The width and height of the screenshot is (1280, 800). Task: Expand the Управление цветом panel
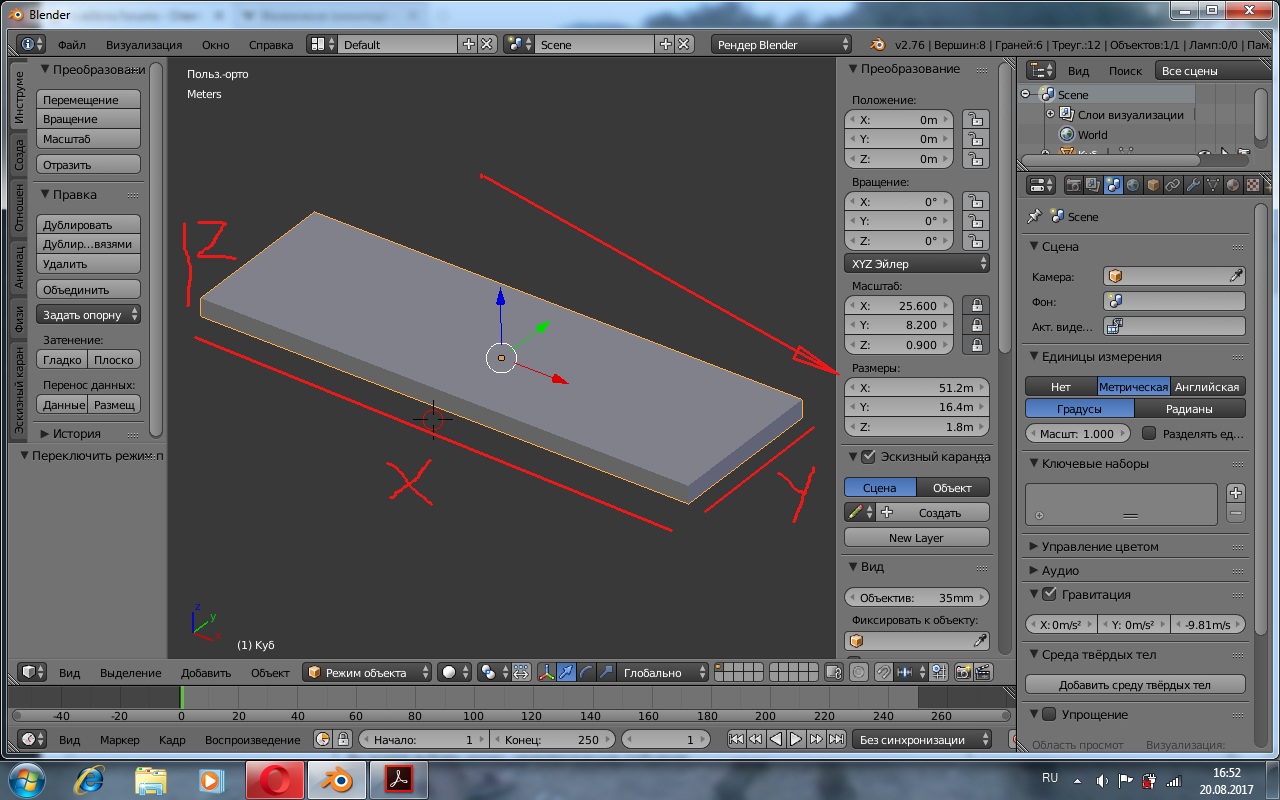1099,546
